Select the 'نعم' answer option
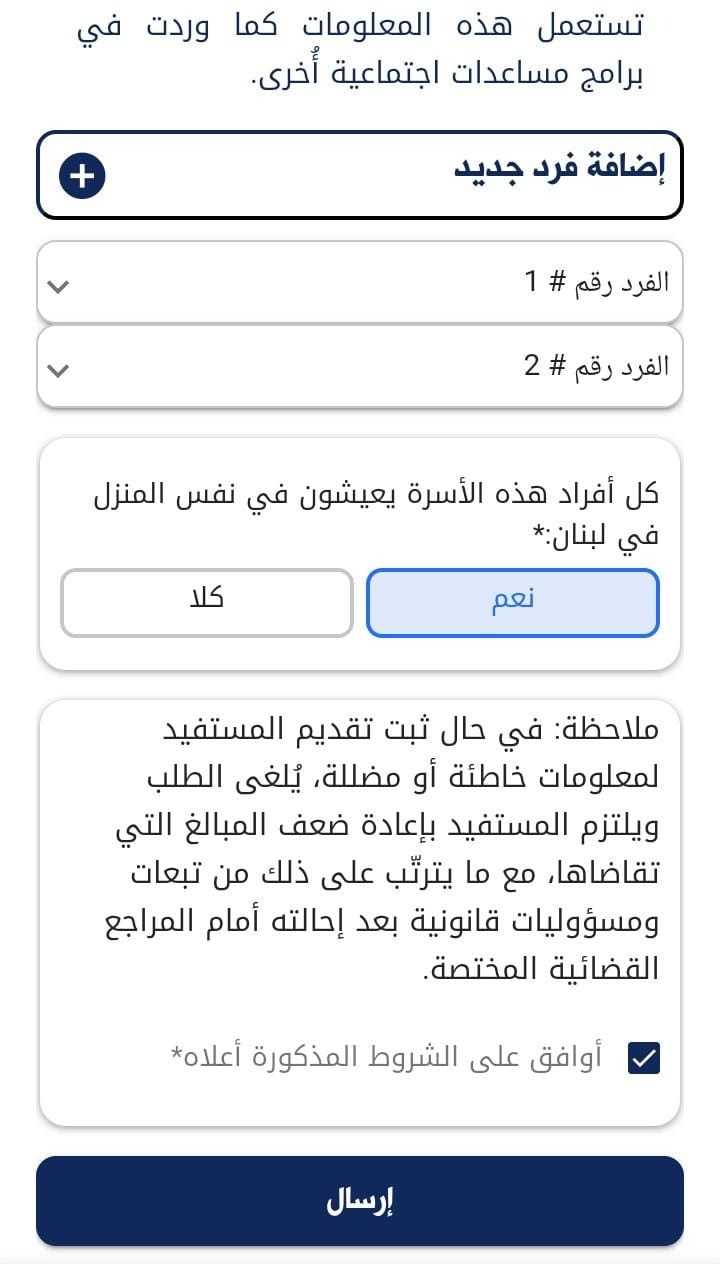Viewport: 720px width, 1264px height. coord(512,602)
